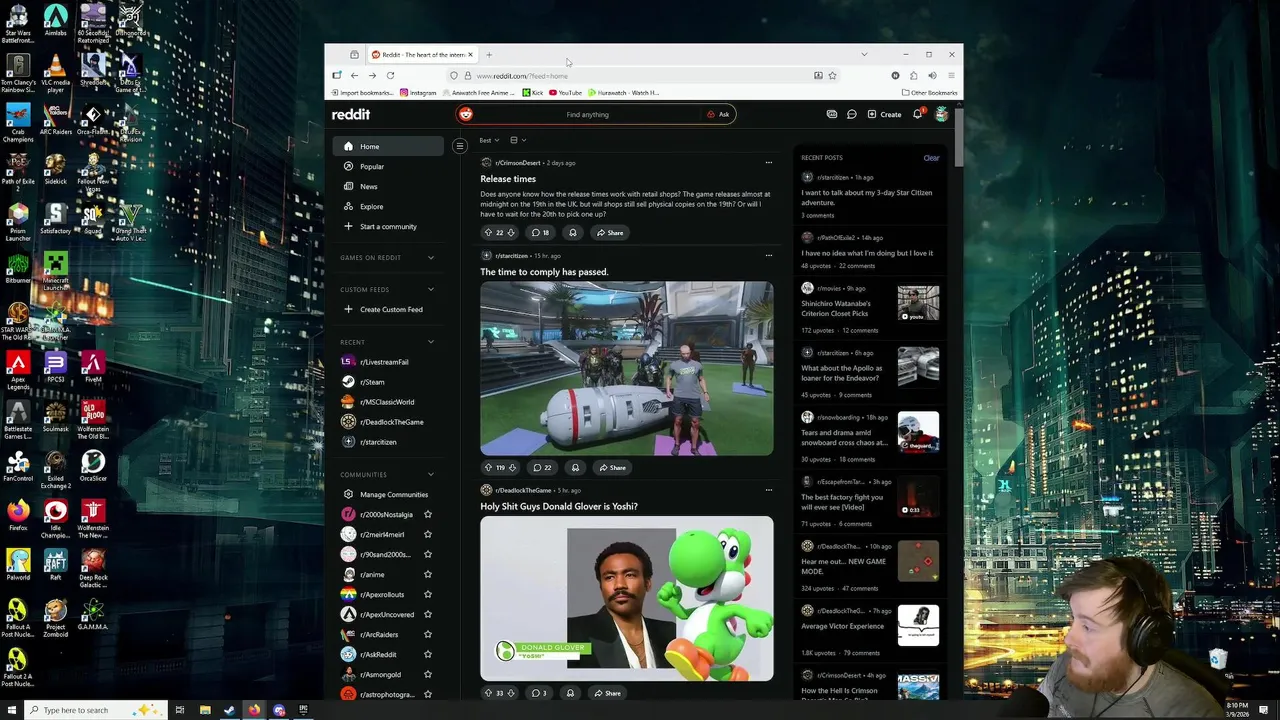Open Instagram bookmark in bookmarks bar

418,93
